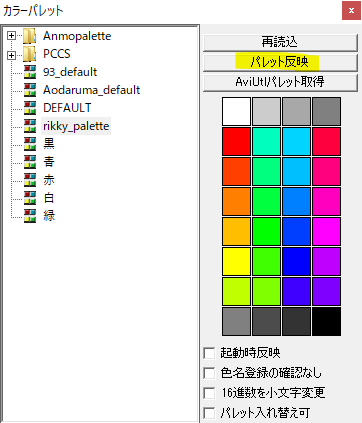The image size is (362, 423).
Task: Click the 93_default palette icon
Action: (30, 72)
